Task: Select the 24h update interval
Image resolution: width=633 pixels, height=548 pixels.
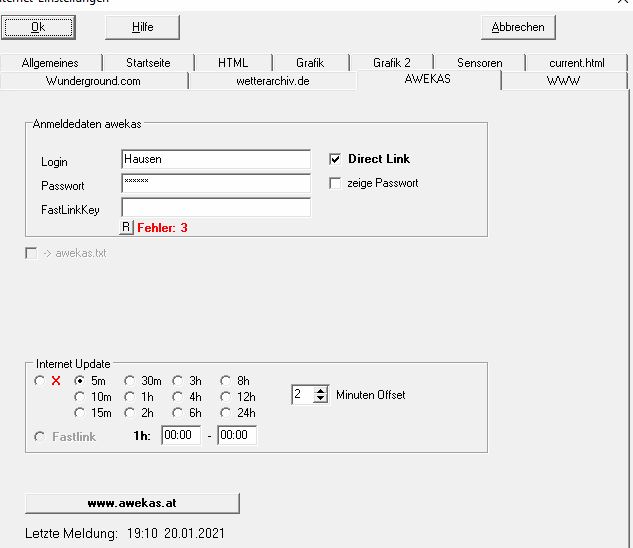Action: 226,413
